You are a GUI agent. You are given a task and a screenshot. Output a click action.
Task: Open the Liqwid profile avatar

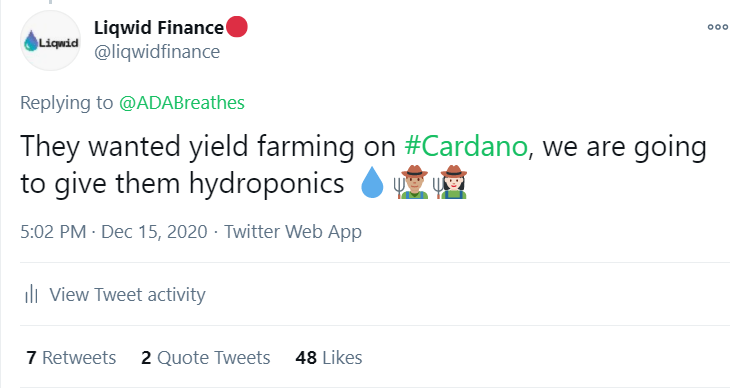50,41
